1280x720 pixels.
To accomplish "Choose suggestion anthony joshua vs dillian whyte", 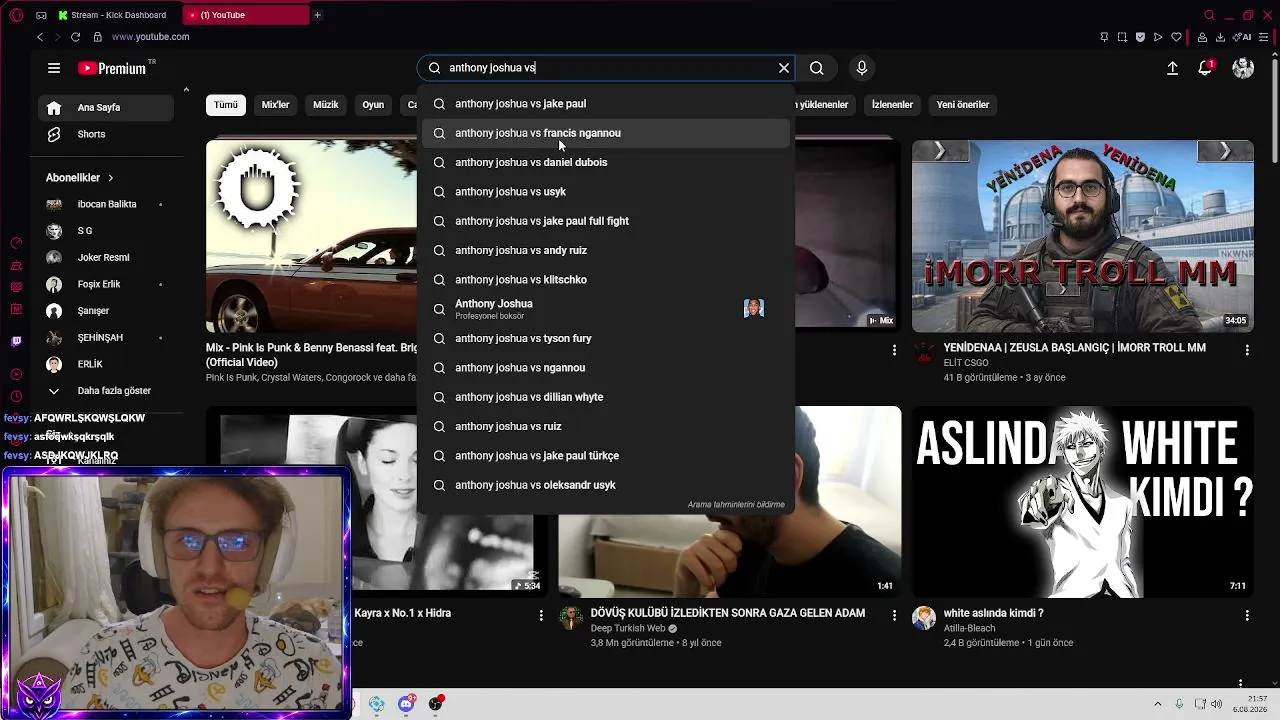I will click(606, 397).
